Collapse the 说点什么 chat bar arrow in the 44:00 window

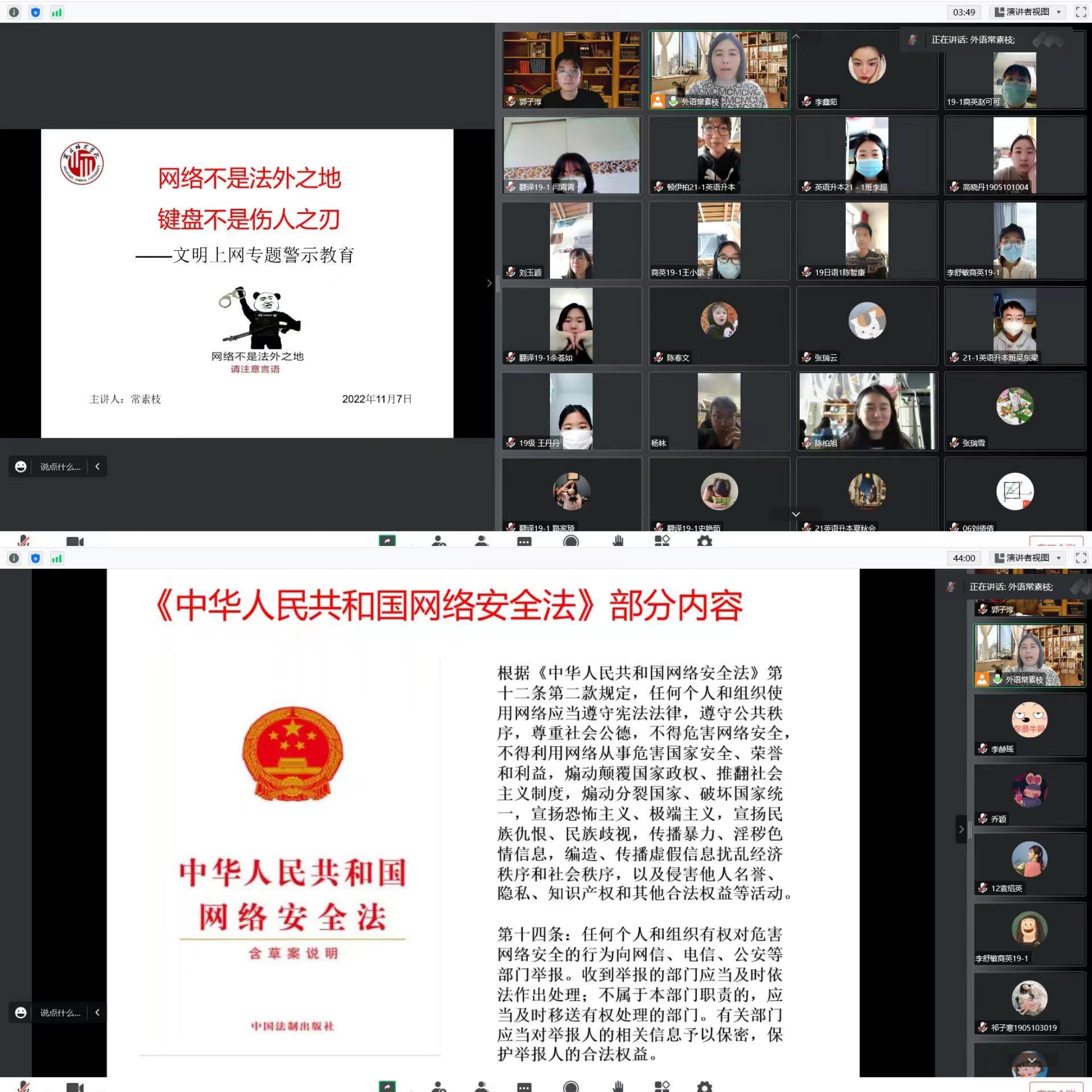(97, 1012)
